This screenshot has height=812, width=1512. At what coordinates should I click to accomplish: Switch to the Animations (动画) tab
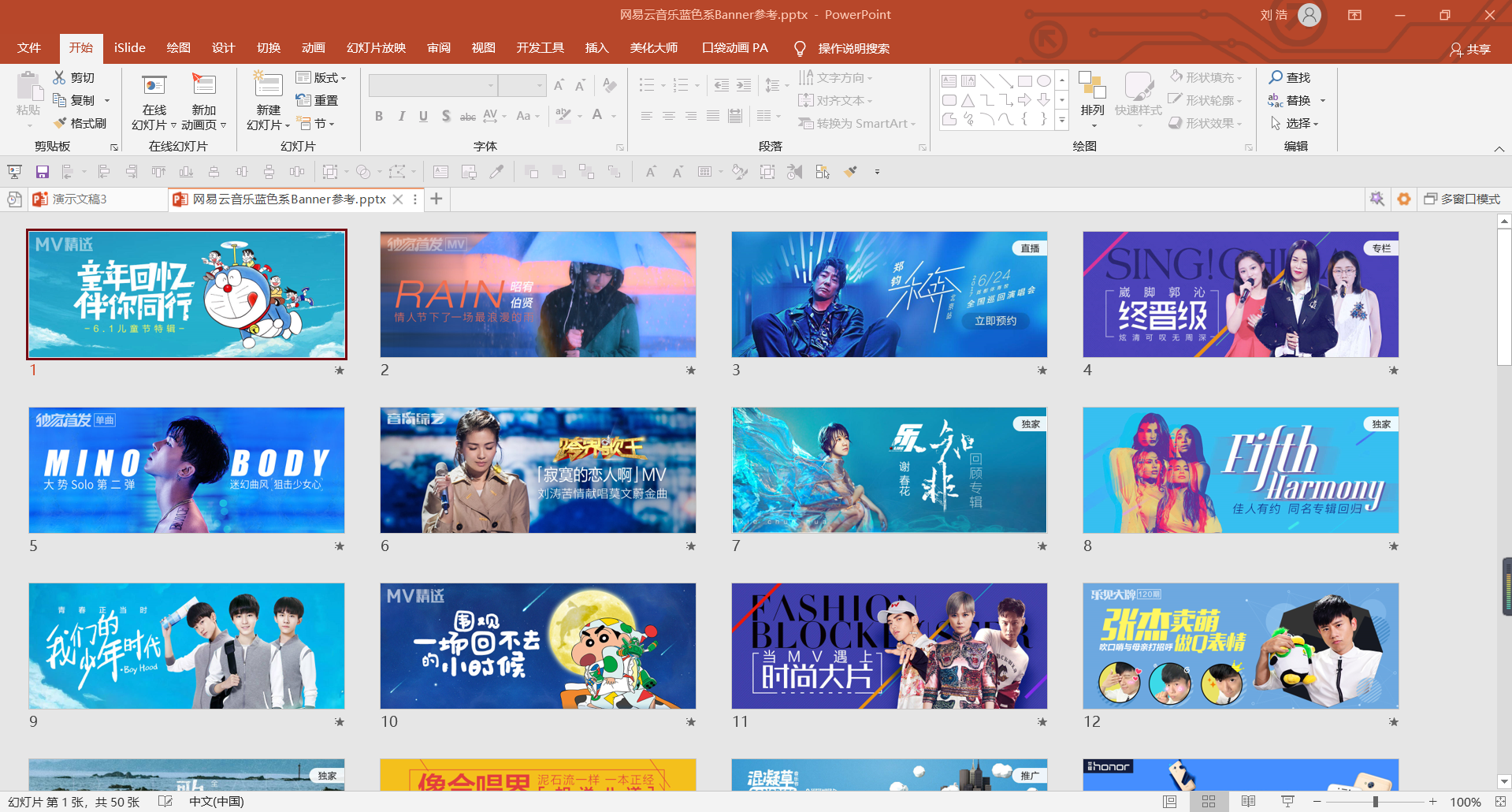coord(314,48)
